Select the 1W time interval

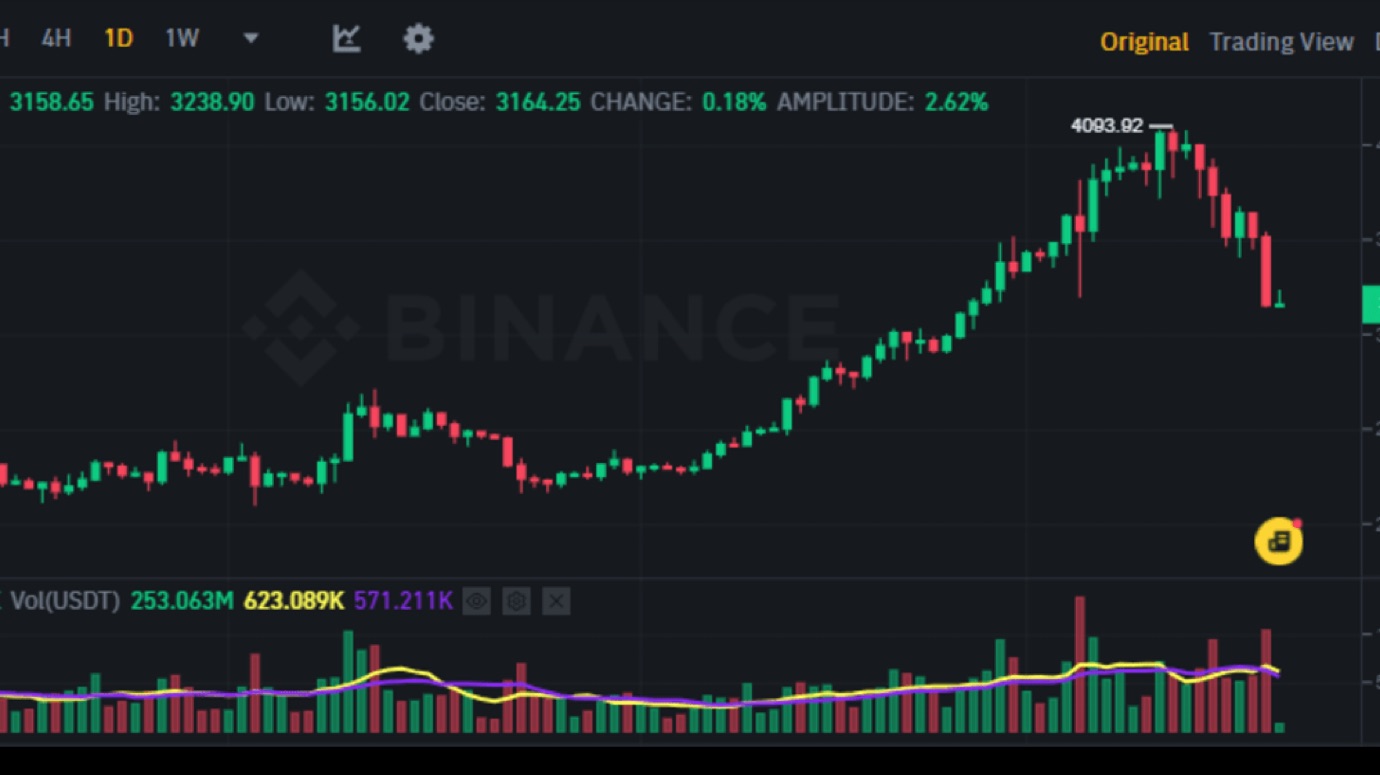click(x=182, y=39)
